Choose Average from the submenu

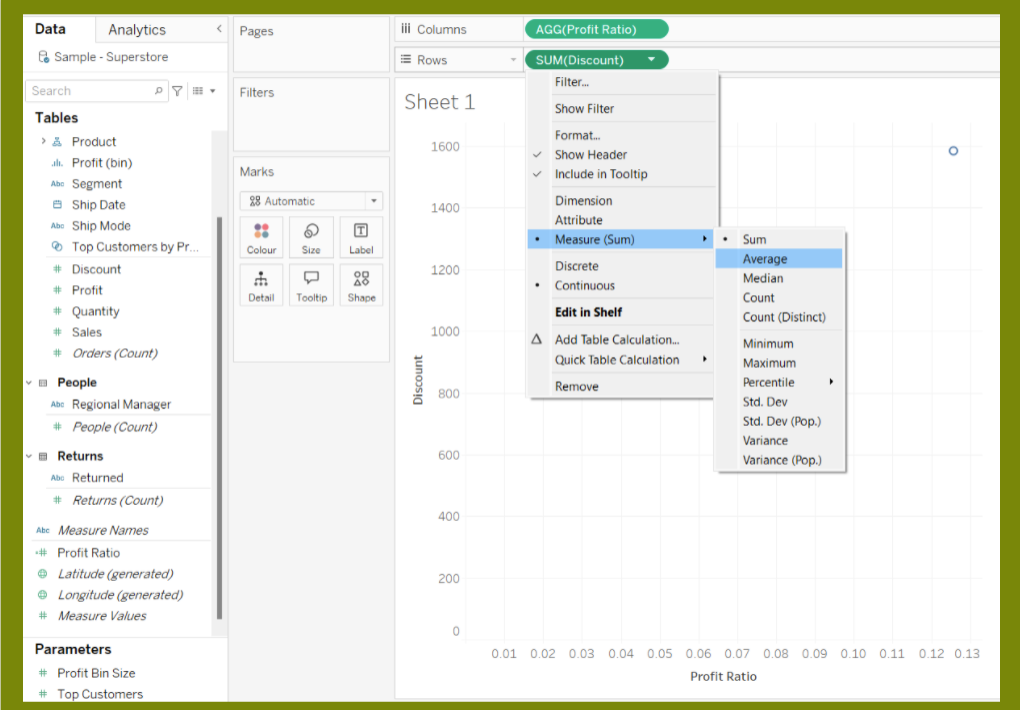[779, 259]
